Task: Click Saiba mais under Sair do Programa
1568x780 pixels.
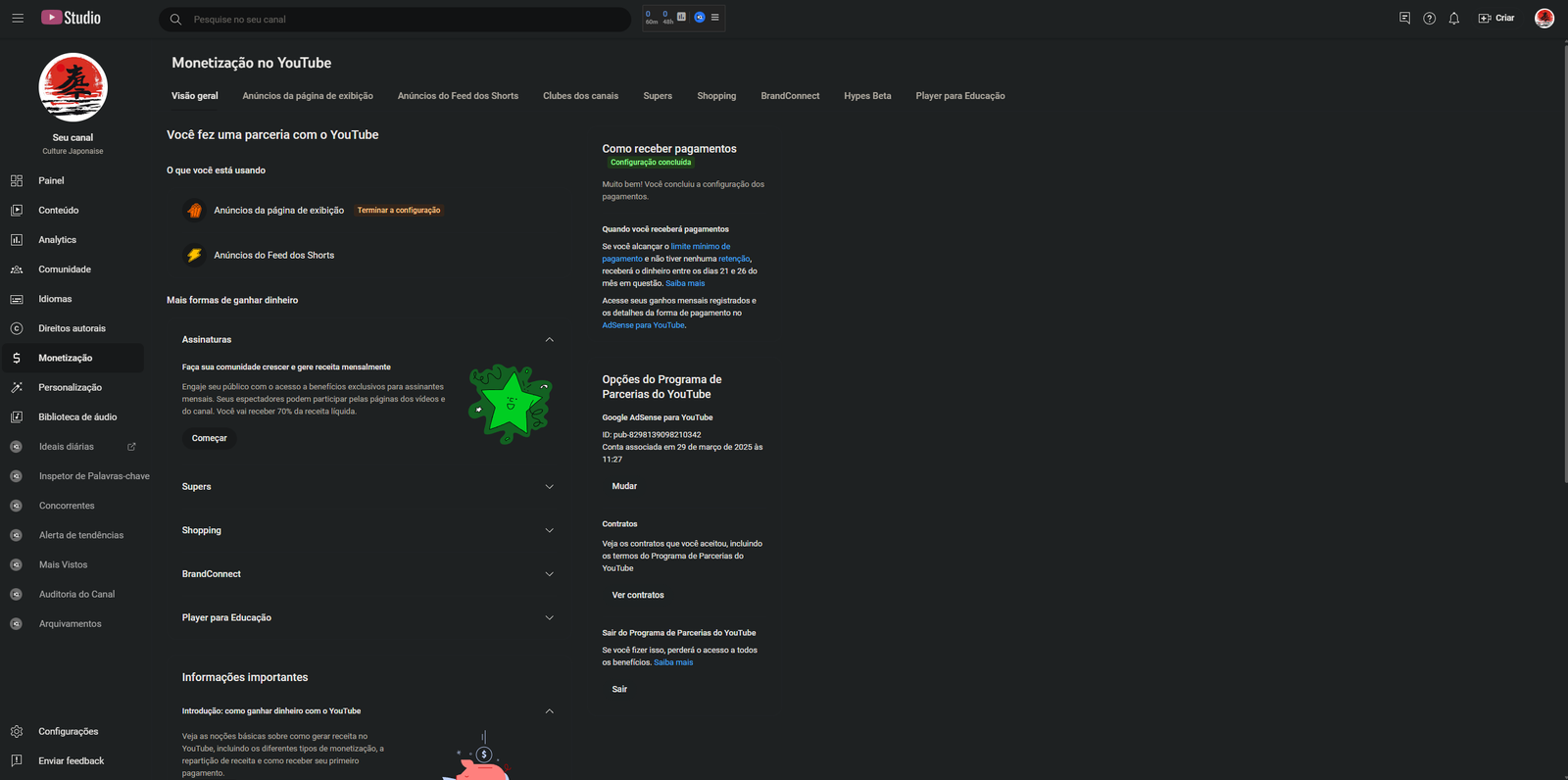Action: coord(673,662)
